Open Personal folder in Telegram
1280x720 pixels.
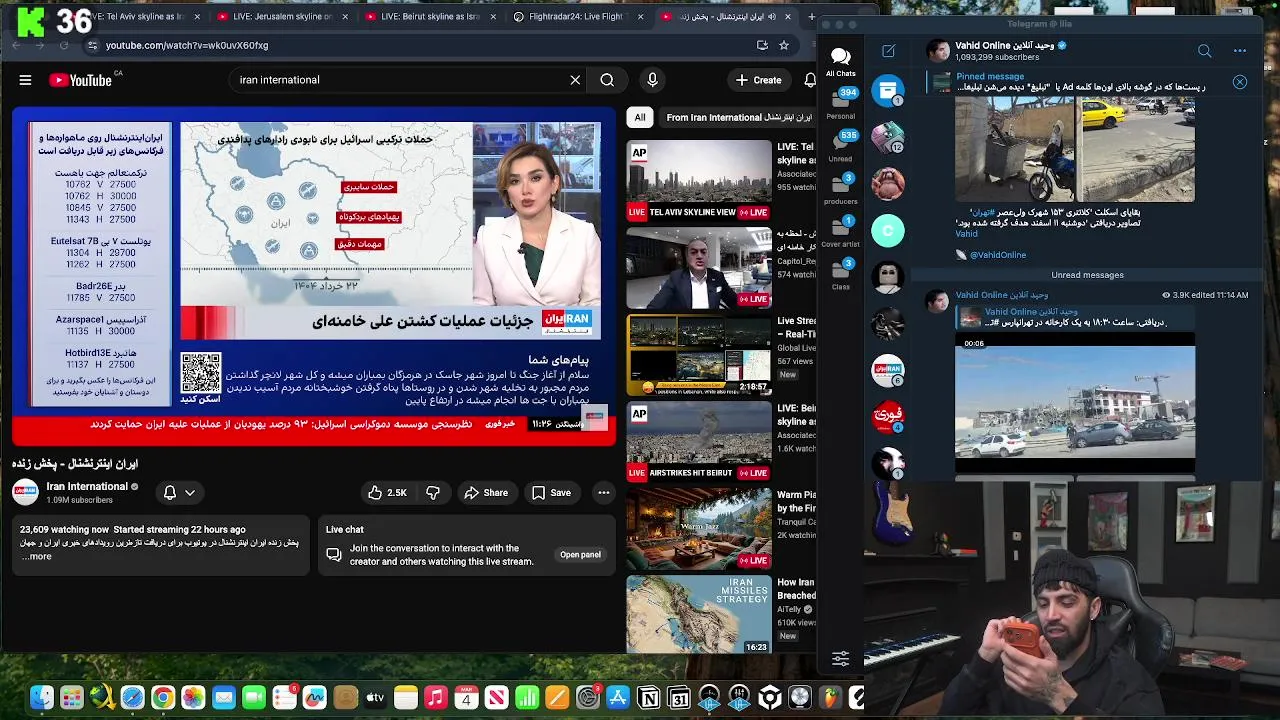tap(840, 105)
